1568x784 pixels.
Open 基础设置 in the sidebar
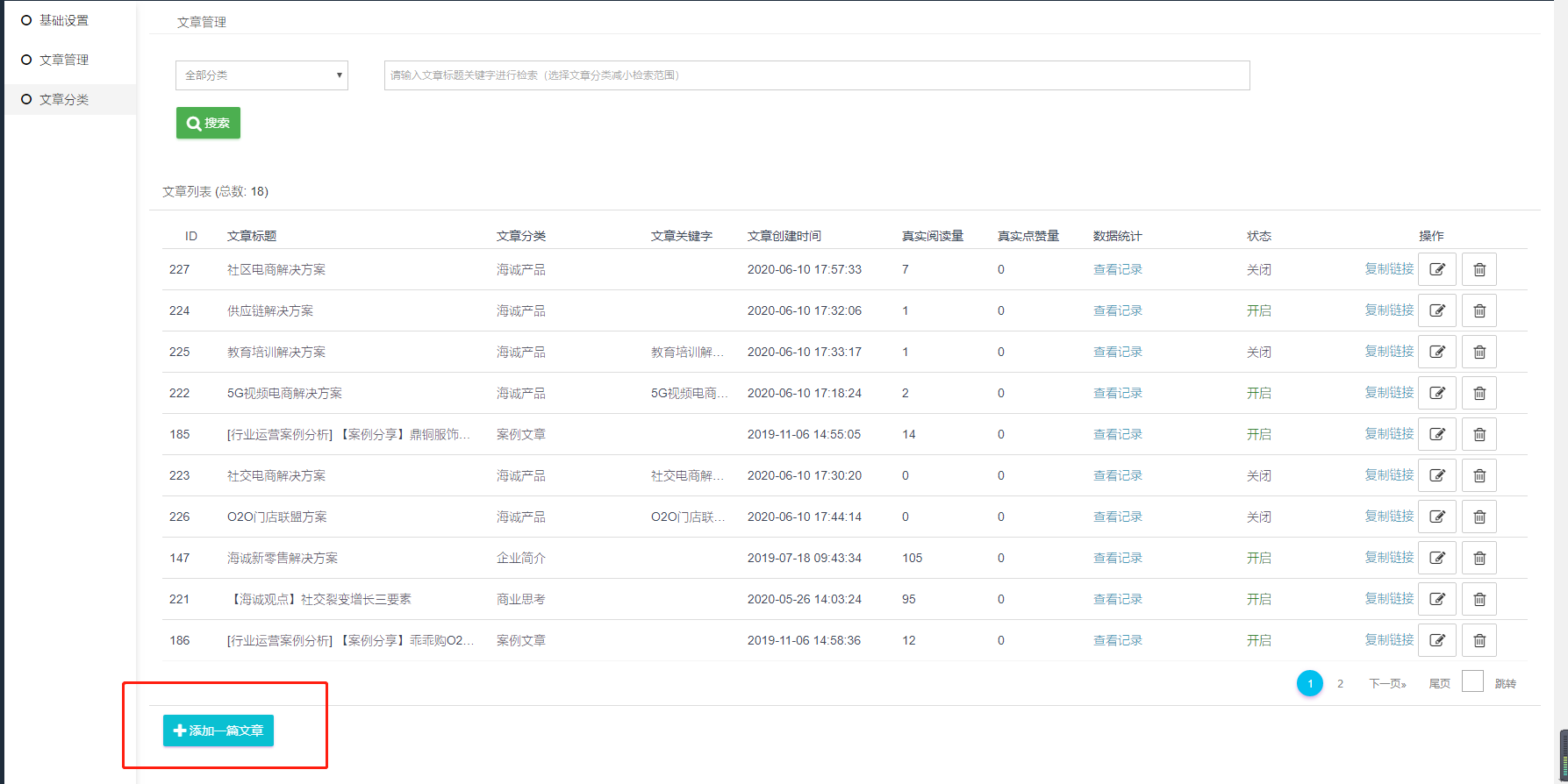[63, 20]
